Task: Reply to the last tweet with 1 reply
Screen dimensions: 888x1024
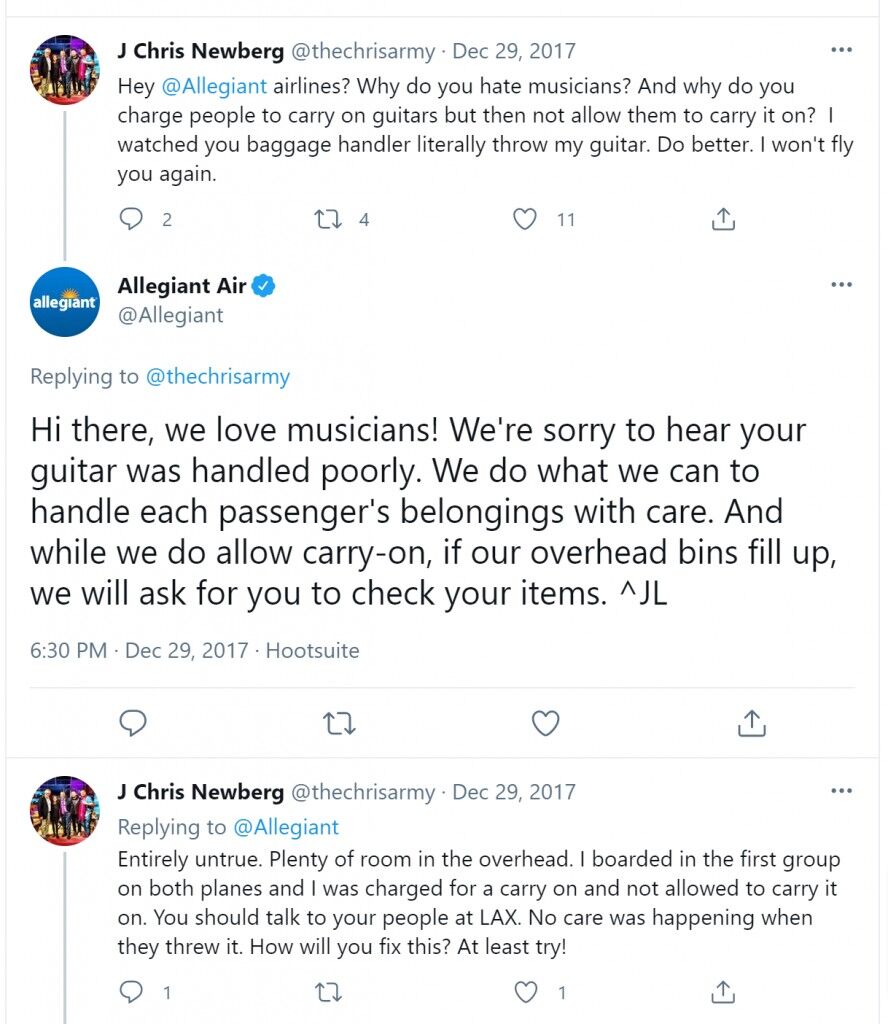Action: (x=131, y=992)
